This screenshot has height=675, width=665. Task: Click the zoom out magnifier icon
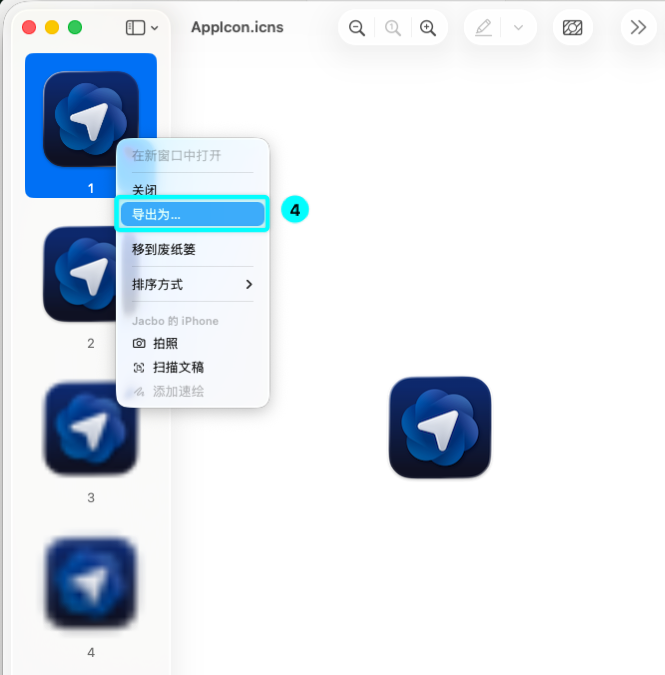357,28
